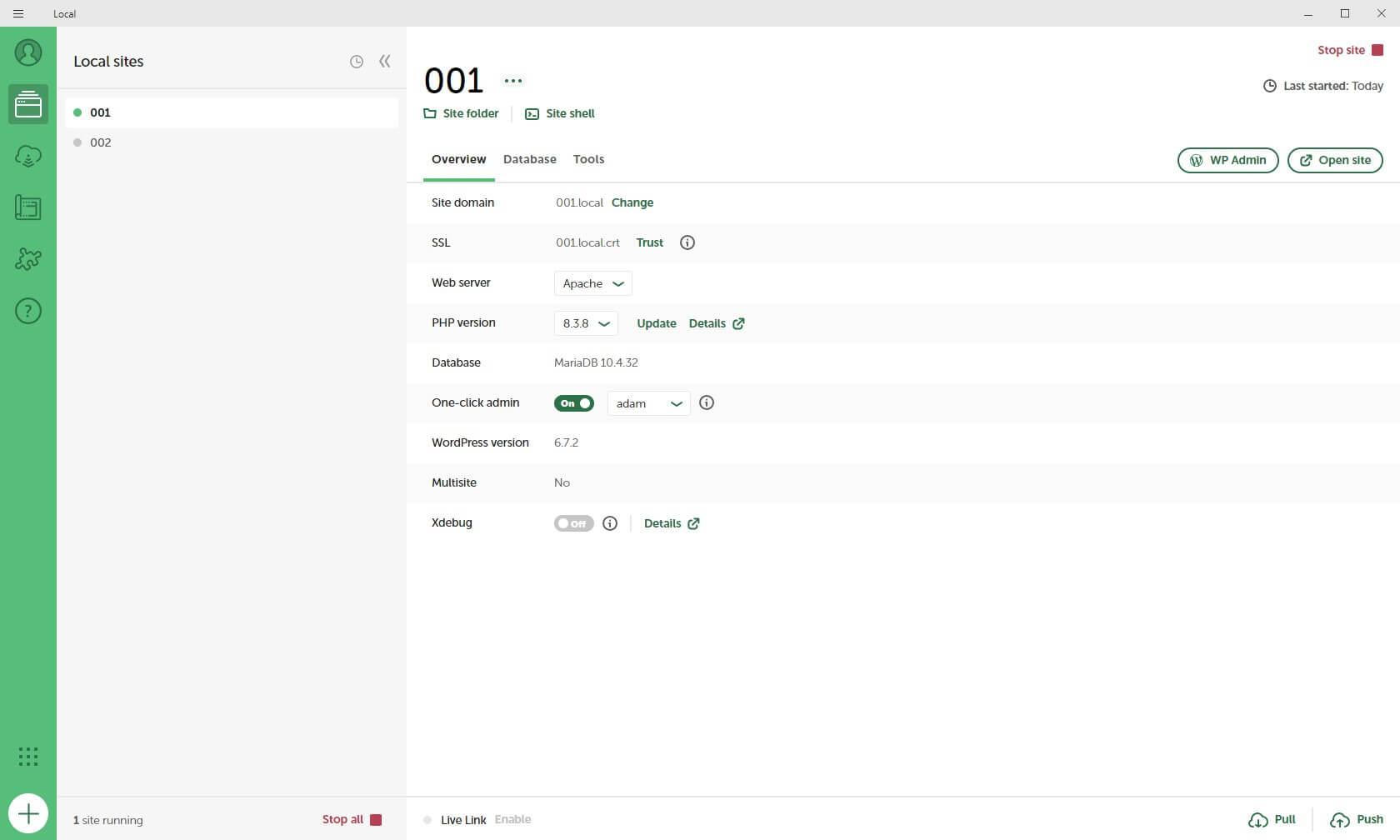
Task: Sort sites using the clock icon
Action: (x=357, y=62)
